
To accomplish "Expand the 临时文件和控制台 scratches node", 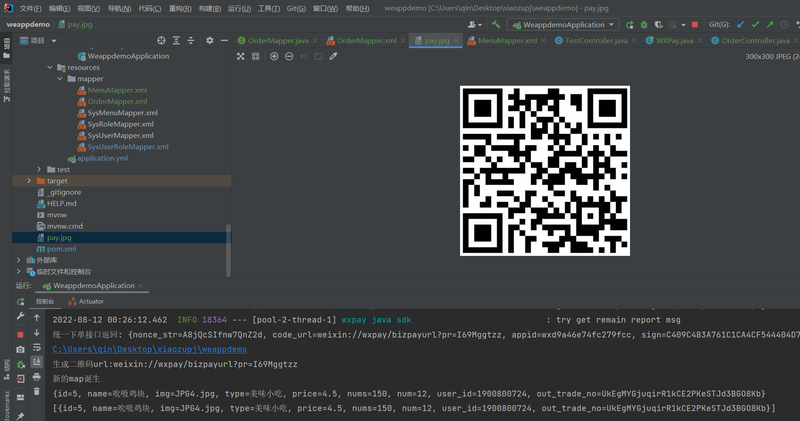I will [19, 271].
